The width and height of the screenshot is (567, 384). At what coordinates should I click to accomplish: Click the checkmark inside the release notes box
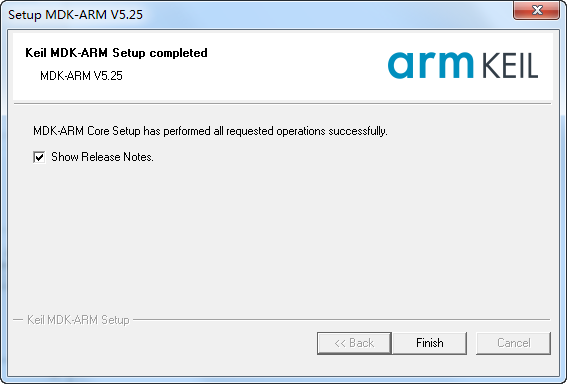click(x=39, y=157)
